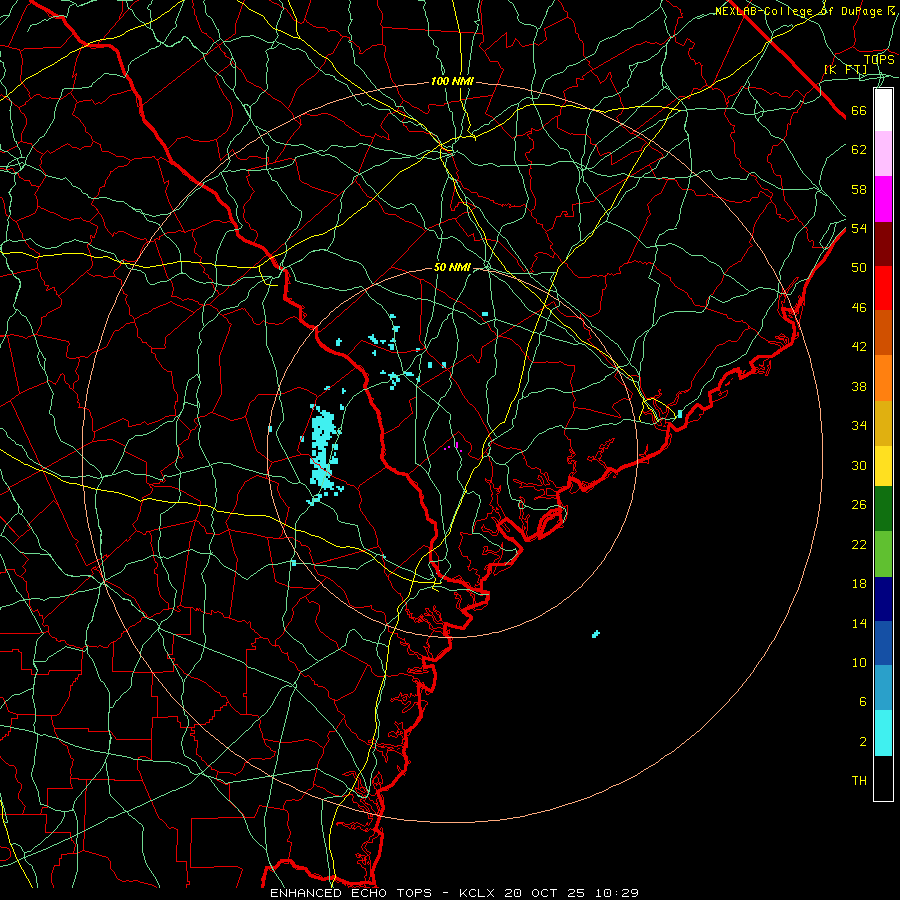Click the isolated cyan echo offshore
This screenshot has height=900, width=900.
(596, 634)
